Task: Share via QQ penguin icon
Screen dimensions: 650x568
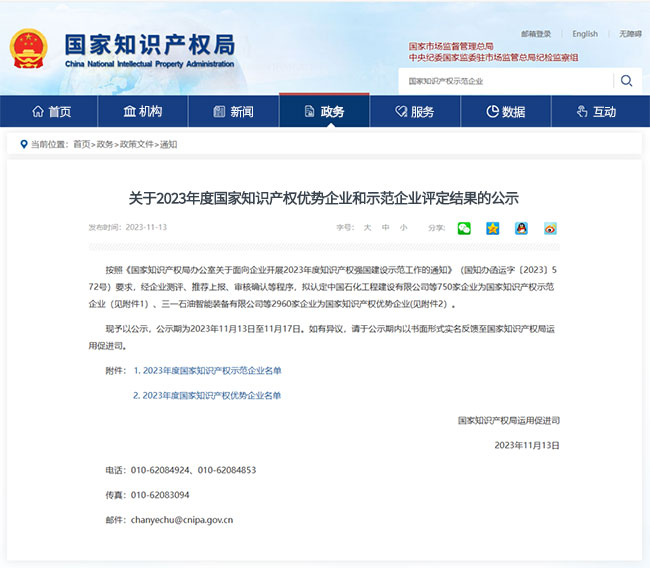Action: [521, 228]
